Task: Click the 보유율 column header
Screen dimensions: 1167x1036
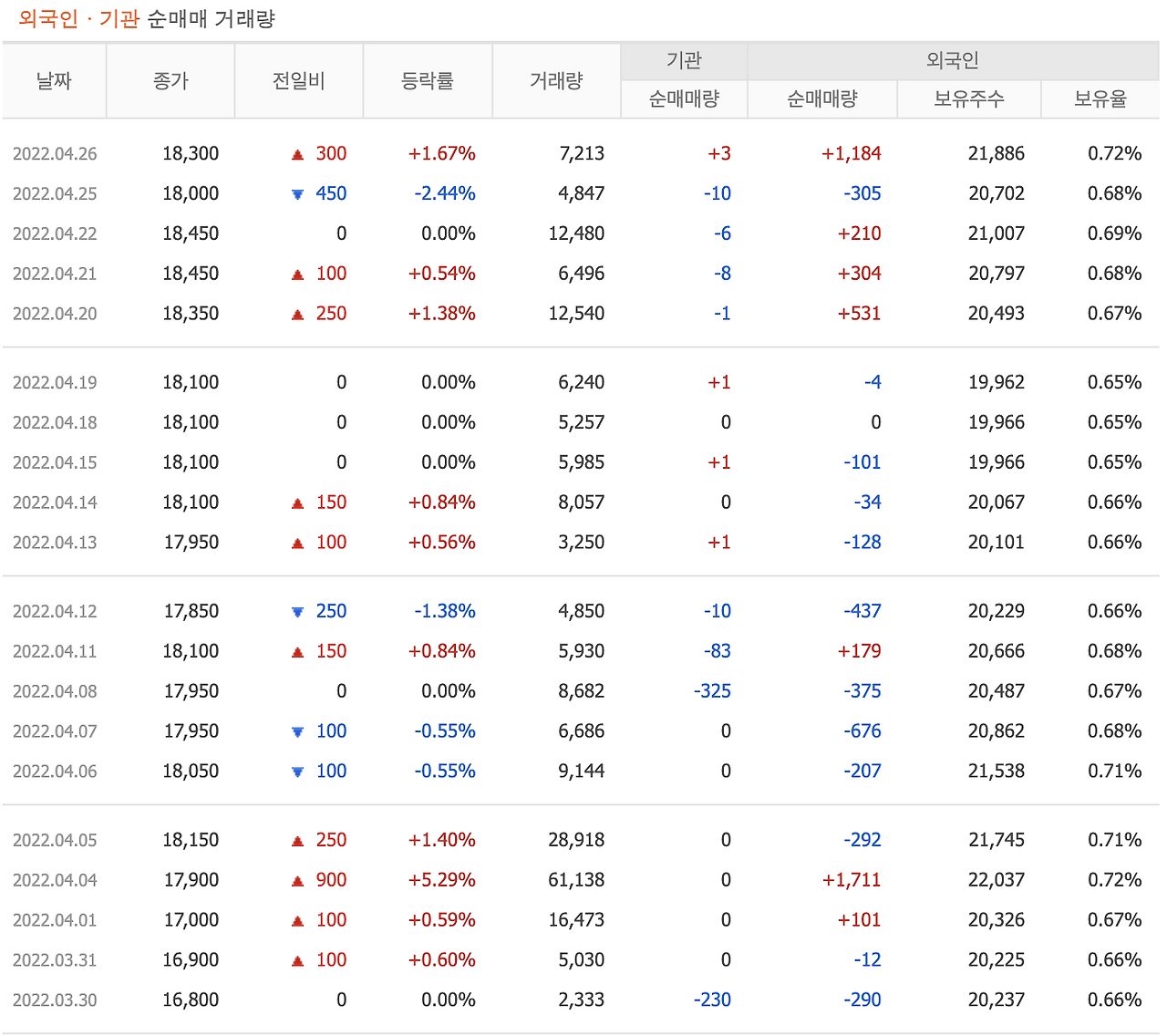Action: point(1100,98)
